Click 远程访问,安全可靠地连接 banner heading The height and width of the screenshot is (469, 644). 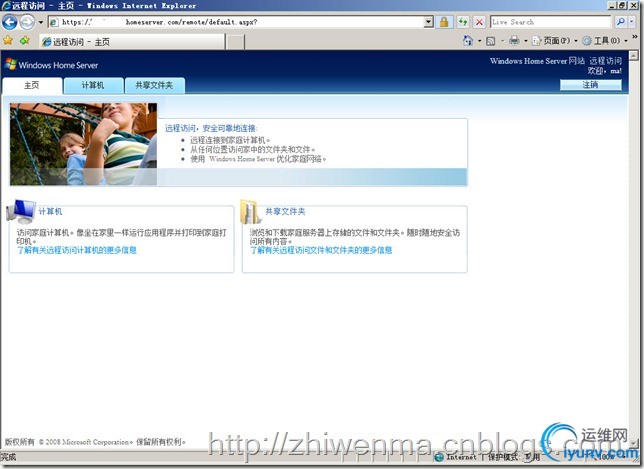(211, 128)
